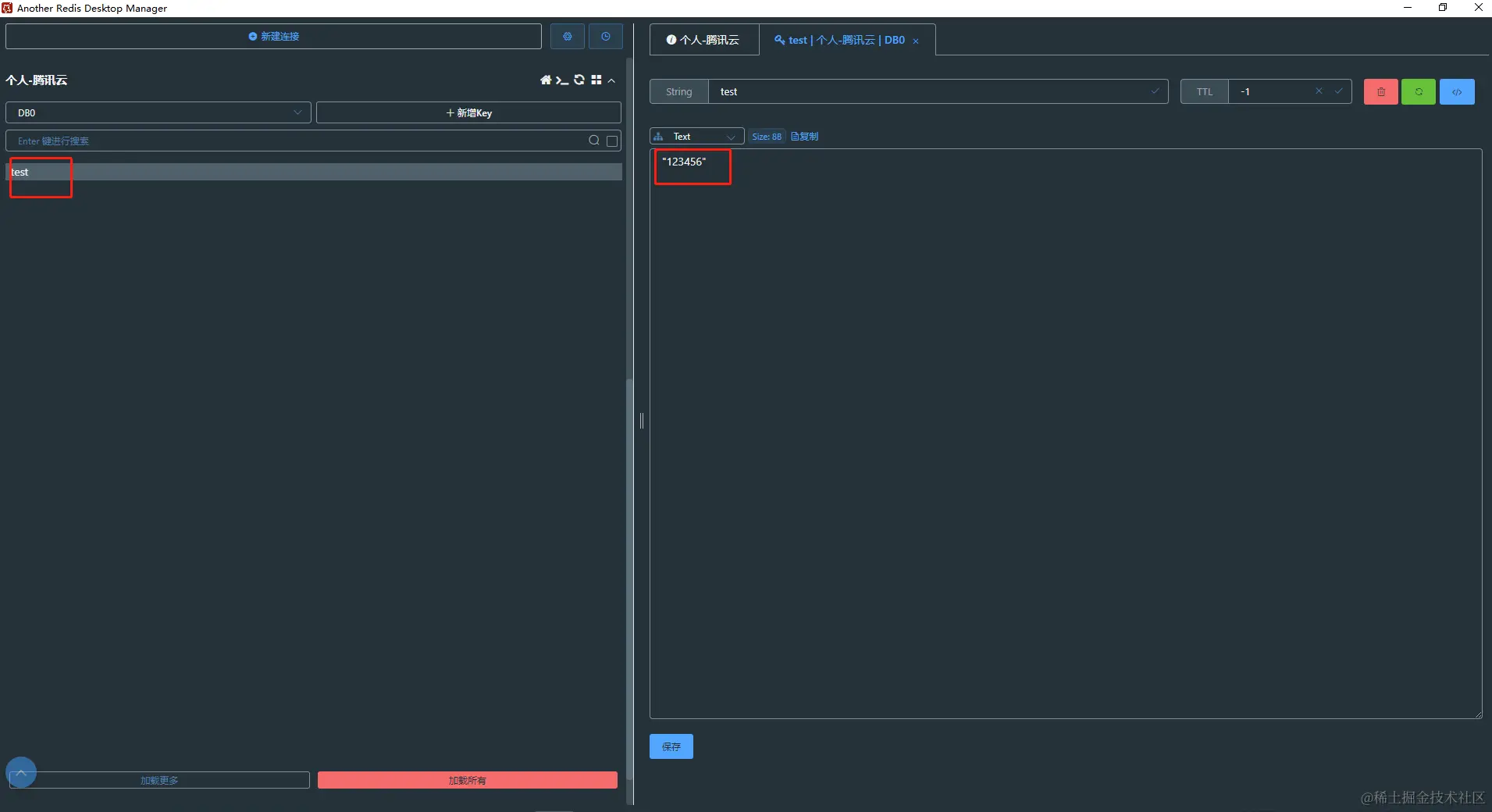
Task: Restore down the Another Redis Desktop Manager window
Action: point(1443,8)
